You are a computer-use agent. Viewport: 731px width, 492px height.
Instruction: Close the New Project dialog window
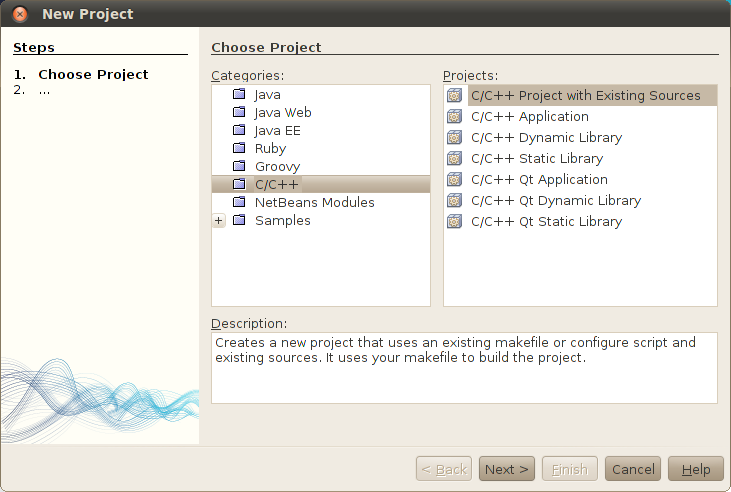[21, 14]
